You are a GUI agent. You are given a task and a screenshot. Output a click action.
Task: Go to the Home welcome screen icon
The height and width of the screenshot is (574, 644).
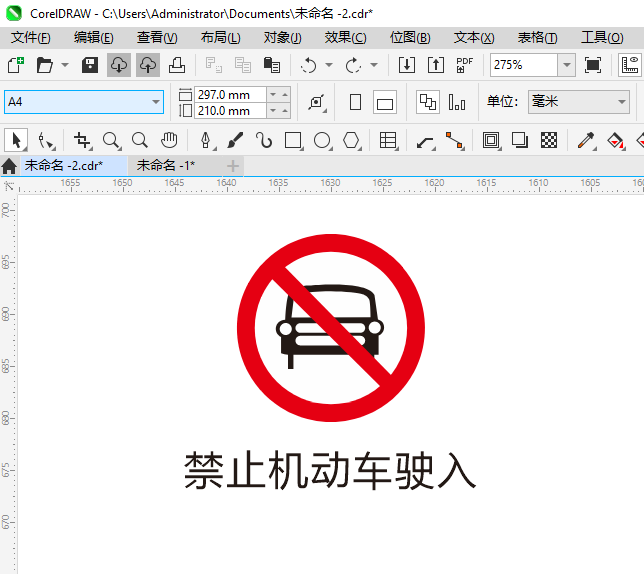point(9,166)
